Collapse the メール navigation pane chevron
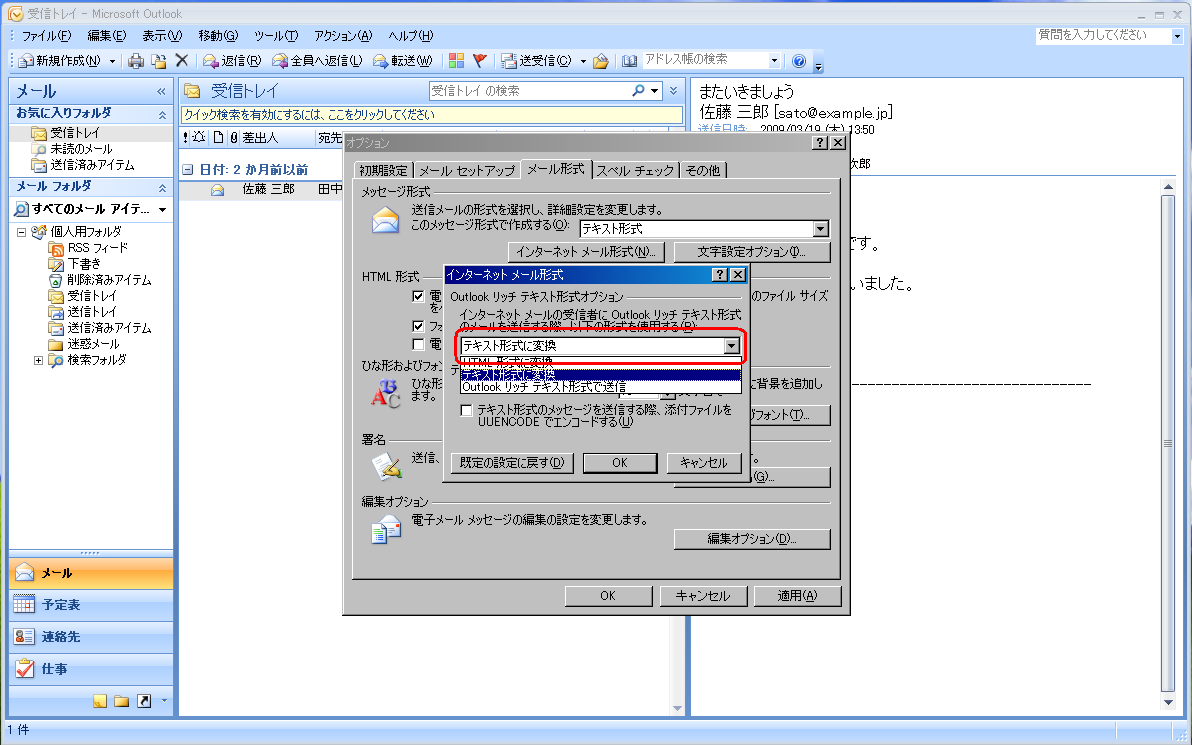This screenshot has height=745, width=1192. (161, 91)
